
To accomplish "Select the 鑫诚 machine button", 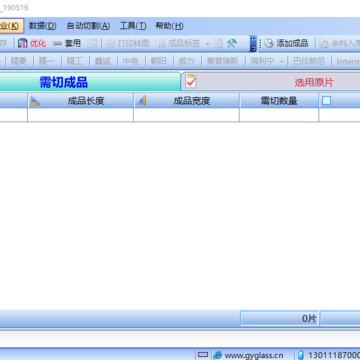I will [102, 61].
